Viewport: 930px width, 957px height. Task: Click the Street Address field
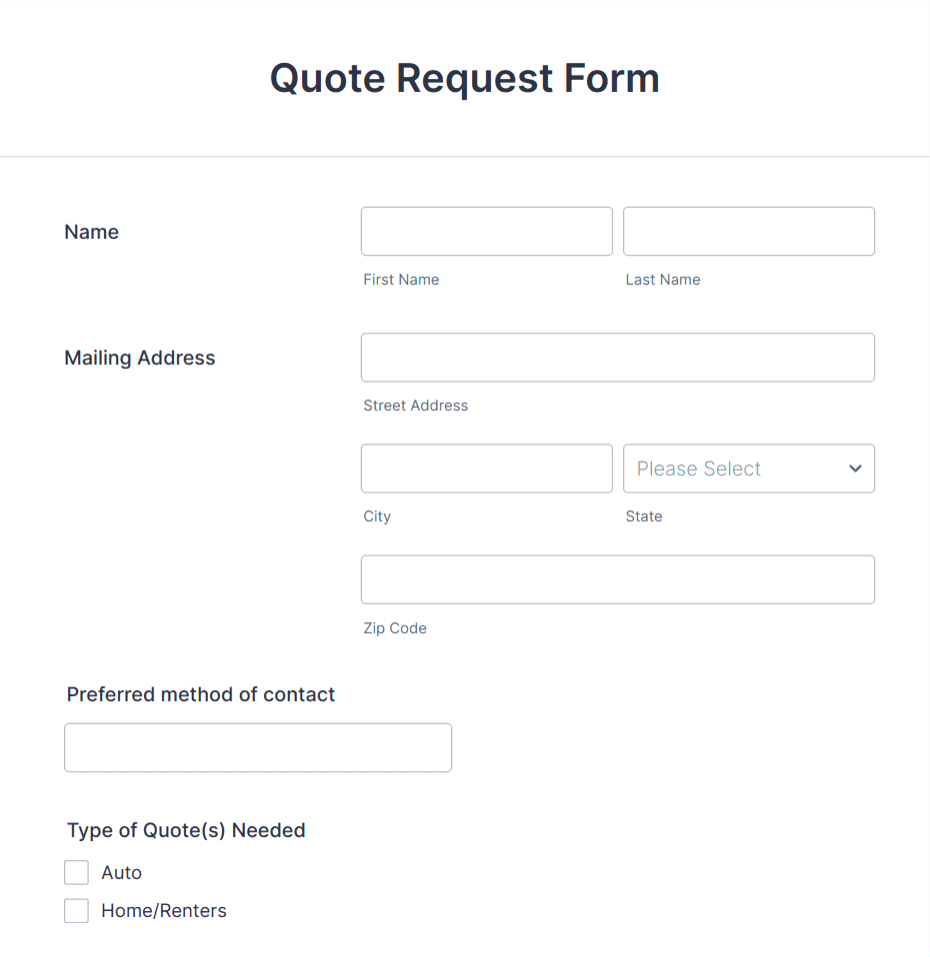617,357
